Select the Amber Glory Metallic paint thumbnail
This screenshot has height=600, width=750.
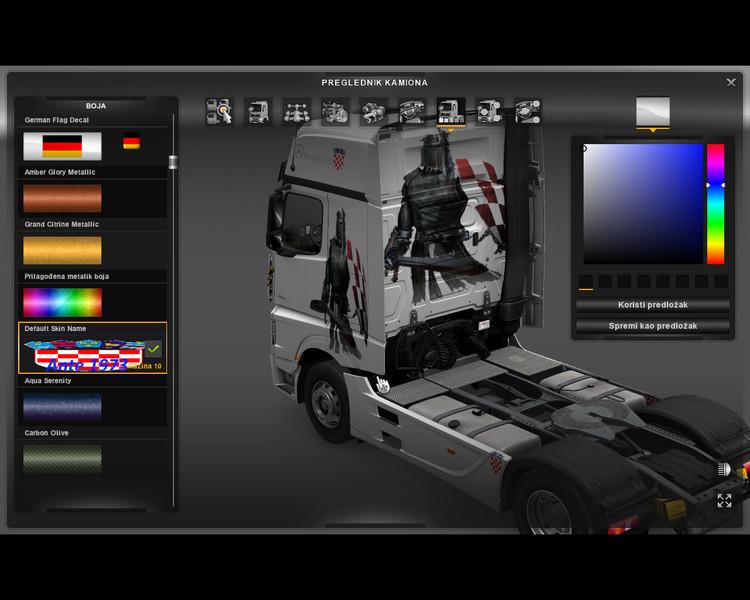pyautogui.click(x=62, y=198)
